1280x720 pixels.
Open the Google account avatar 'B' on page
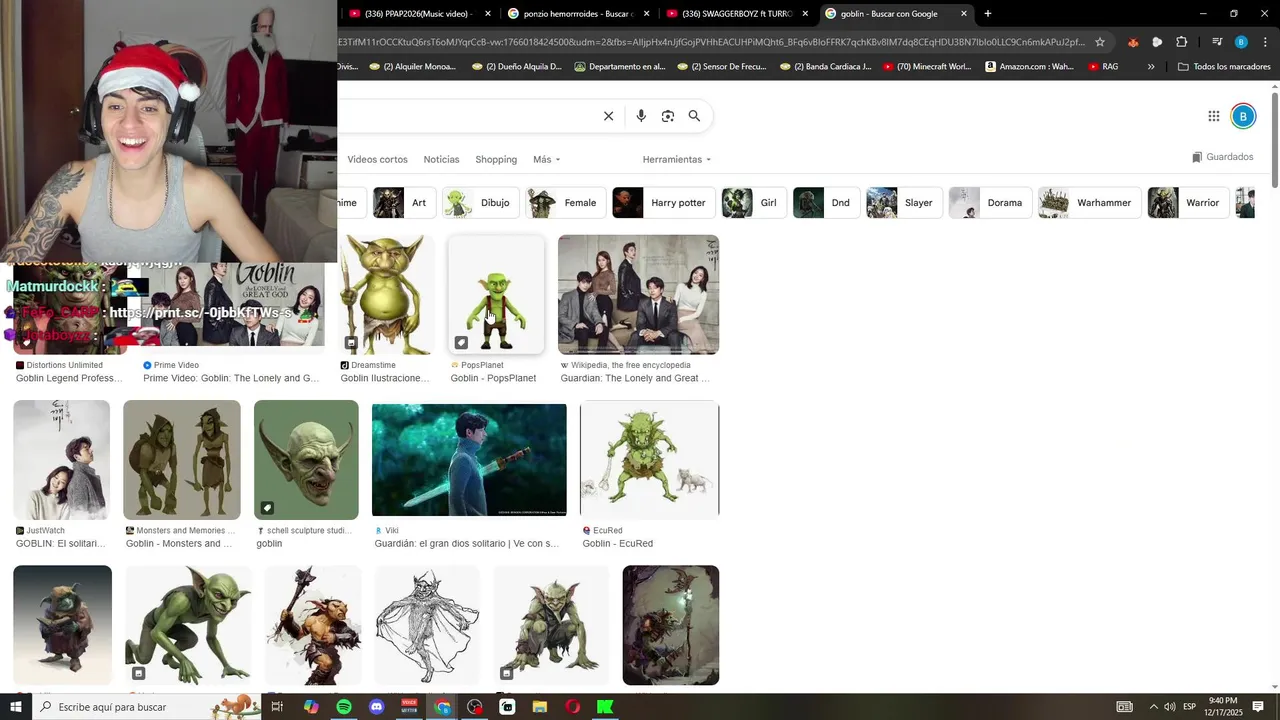tap(1243, 116)
